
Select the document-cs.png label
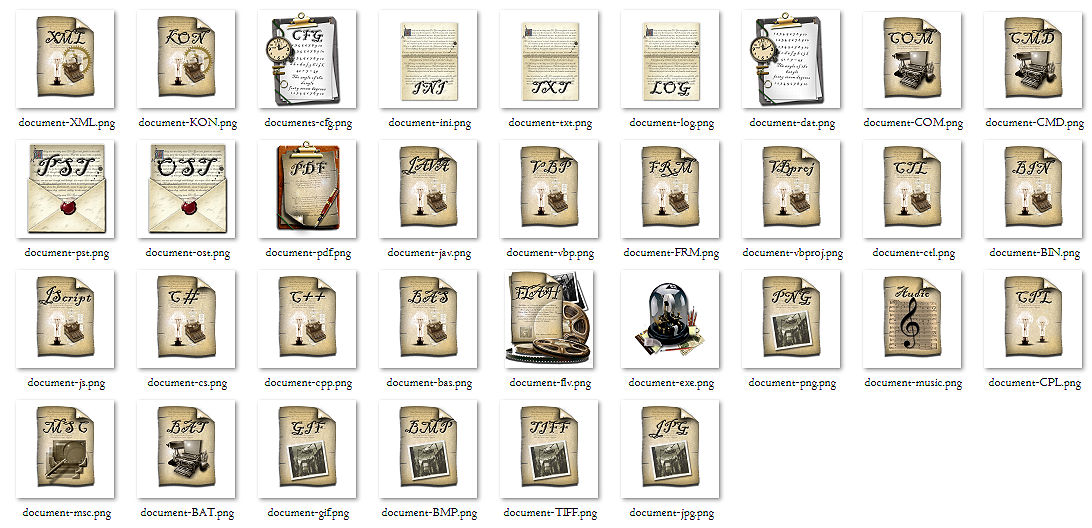tap(187, 383)
